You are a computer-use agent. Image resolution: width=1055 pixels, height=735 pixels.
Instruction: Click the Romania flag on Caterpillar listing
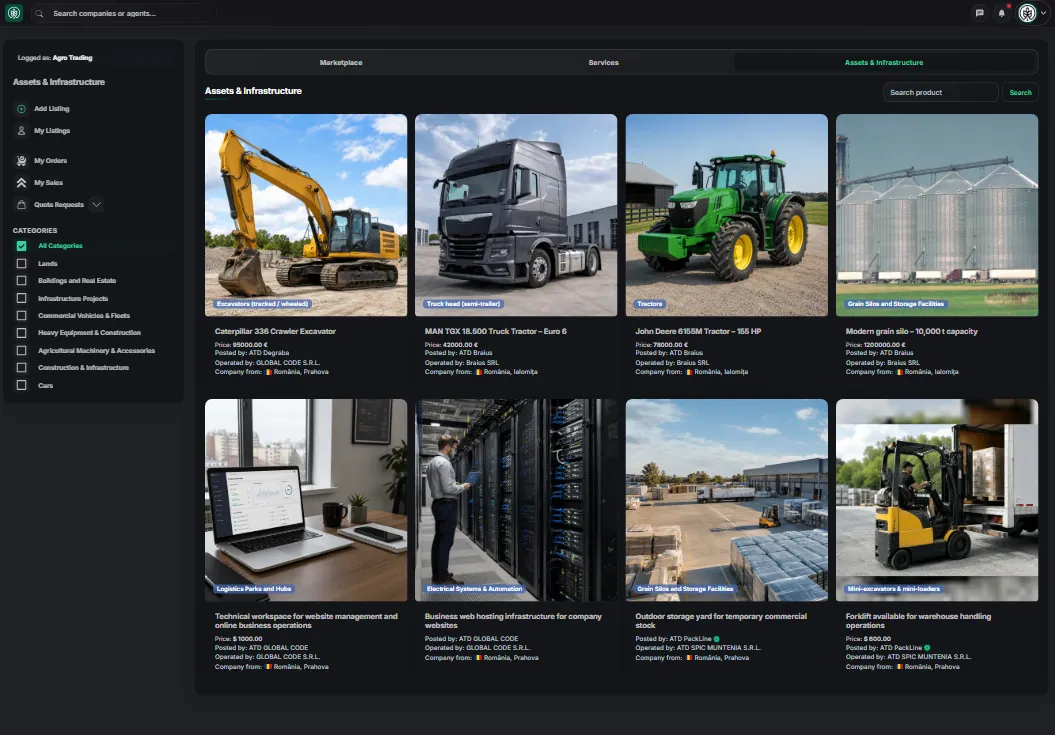268,372
